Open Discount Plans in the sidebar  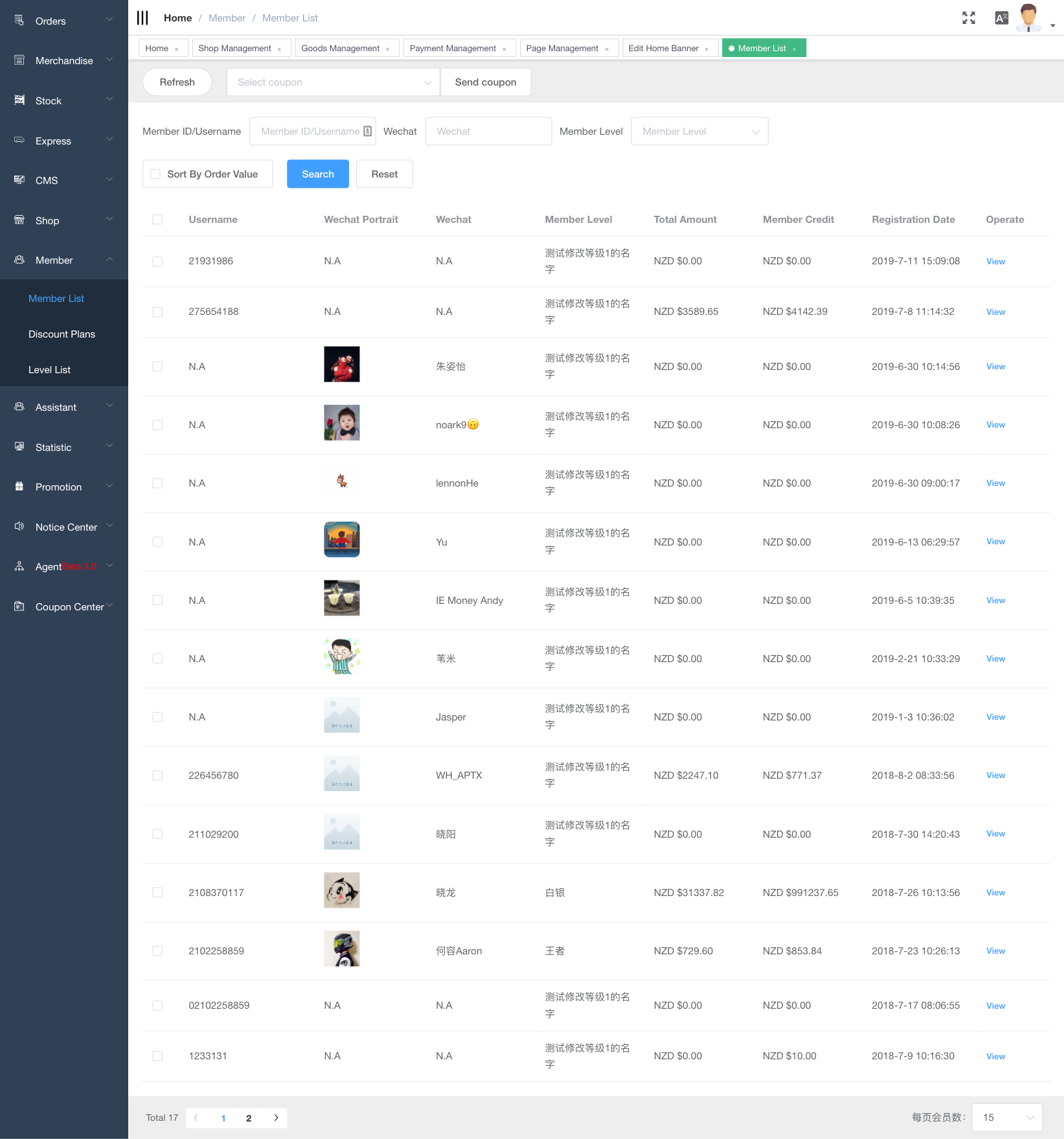pyautogui.click(x=62, y=334)
